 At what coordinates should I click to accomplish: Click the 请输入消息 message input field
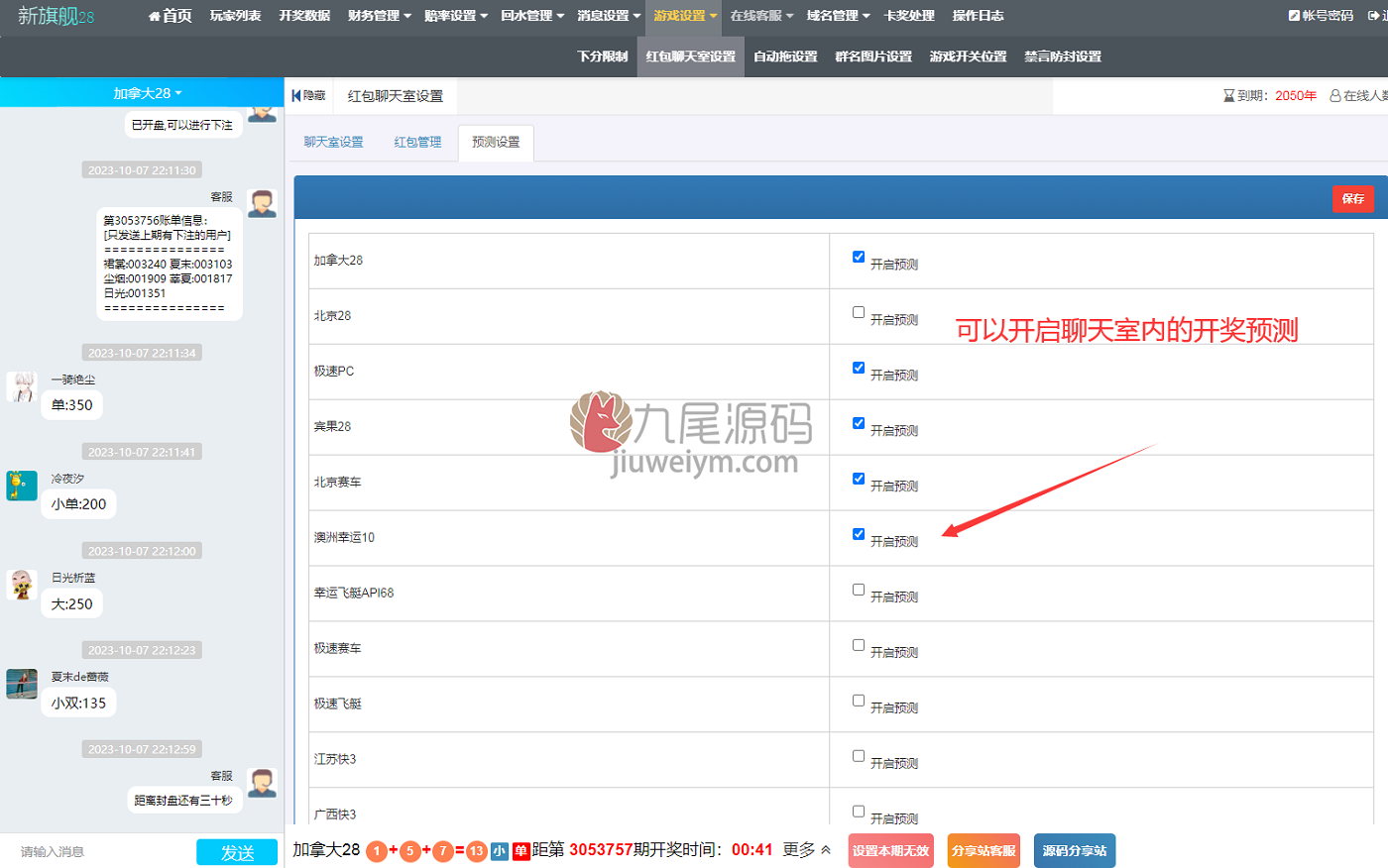(99, 851)
